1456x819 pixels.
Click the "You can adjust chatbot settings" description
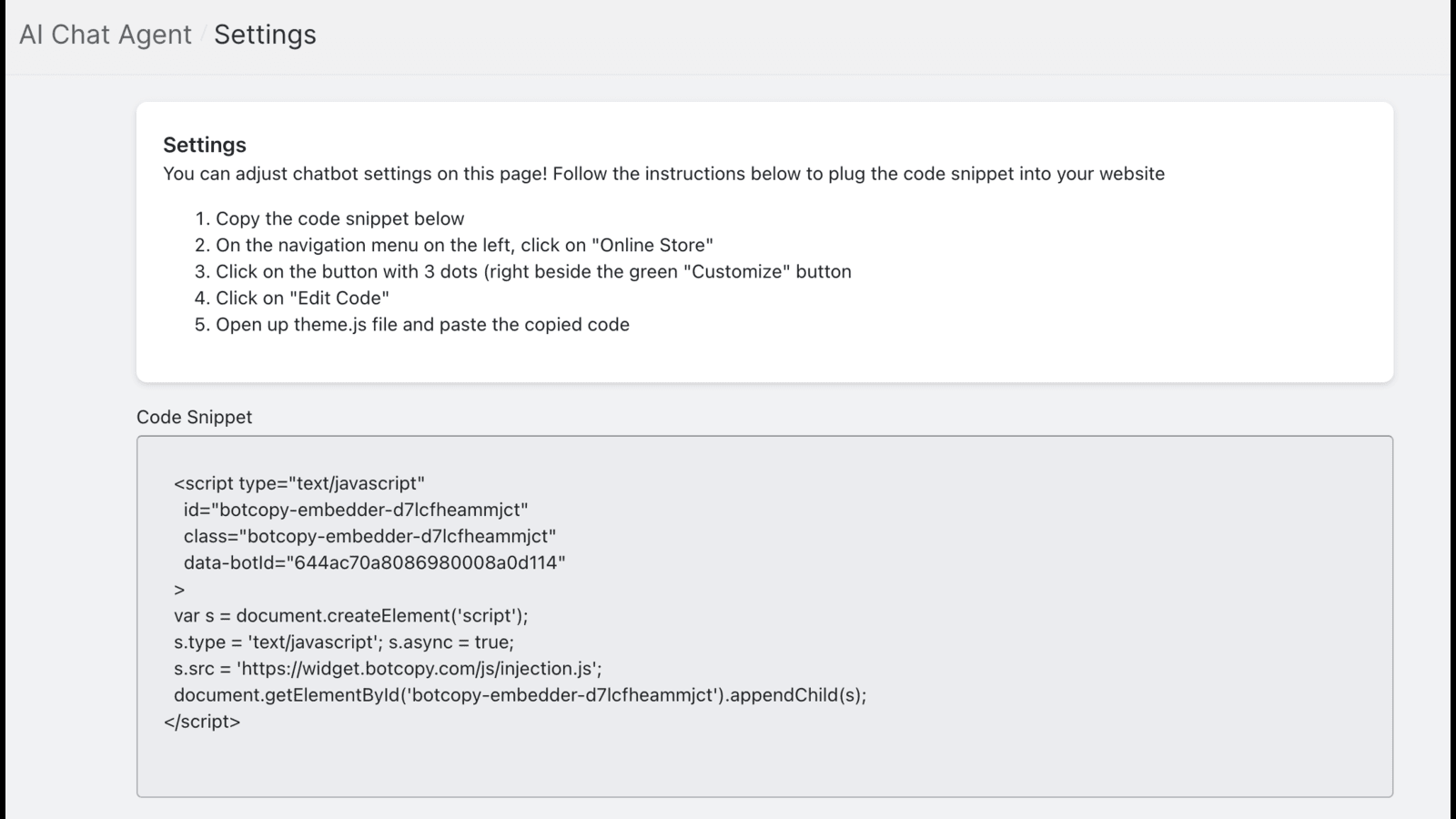[663, 174]
